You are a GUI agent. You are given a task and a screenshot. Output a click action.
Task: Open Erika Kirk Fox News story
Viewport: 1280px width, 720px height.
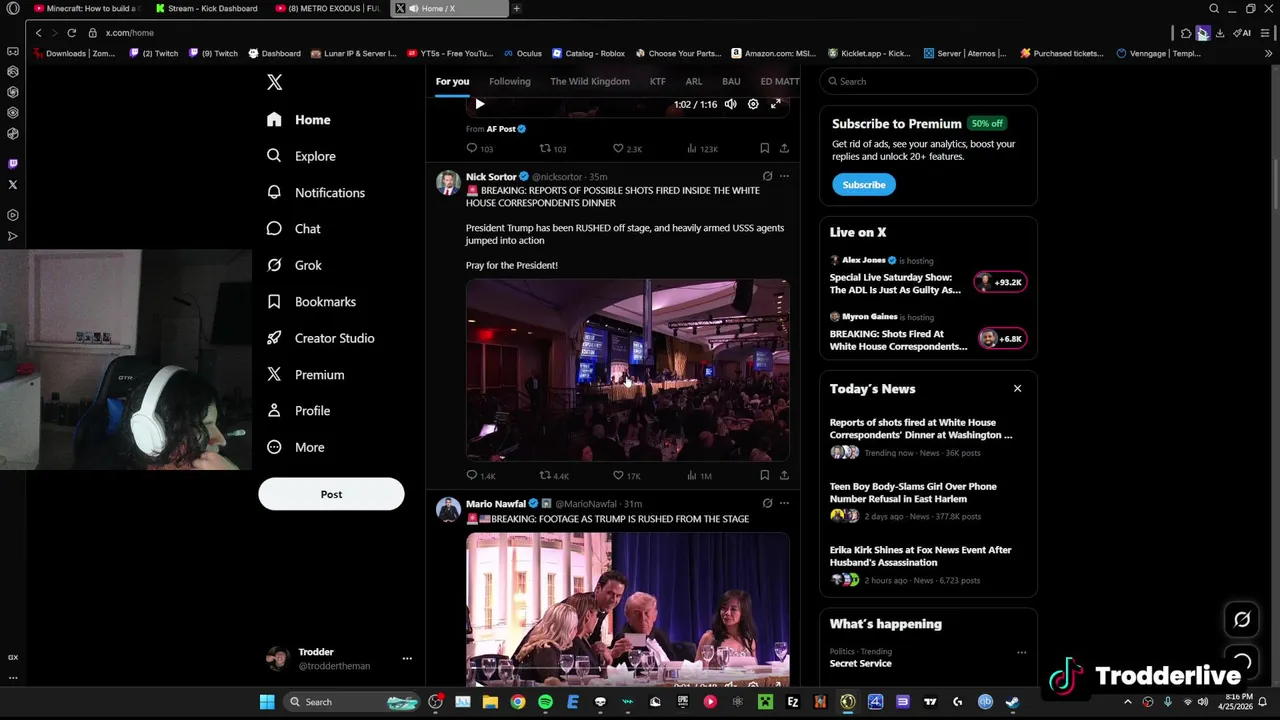tap(928, 565)
